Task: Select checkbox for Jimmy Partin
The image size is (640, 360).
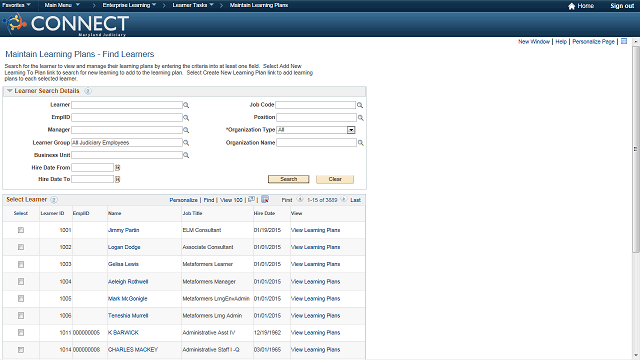Action: (21, 230)
